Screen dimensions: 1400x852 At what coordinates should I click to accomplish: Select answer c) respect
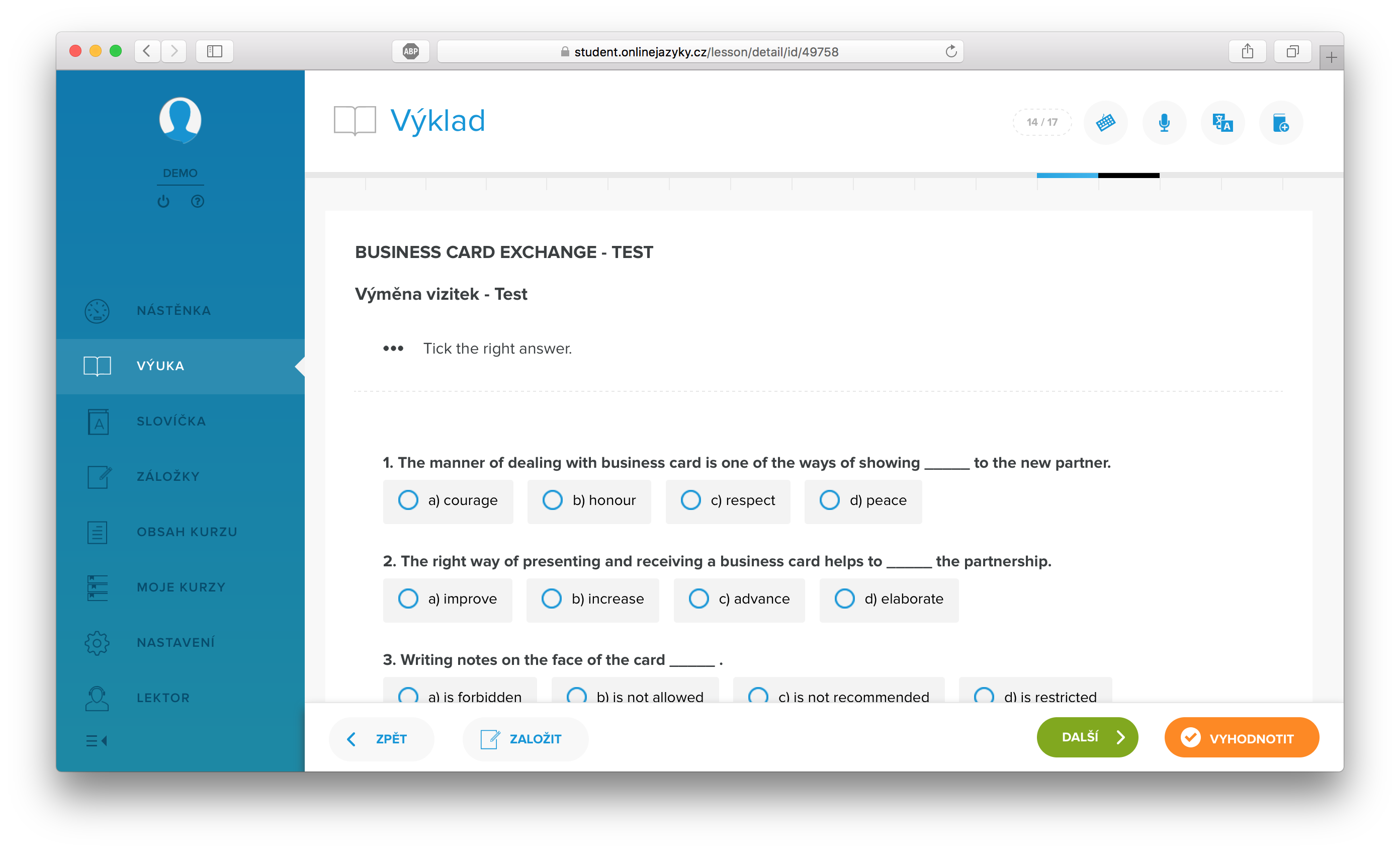727,500
